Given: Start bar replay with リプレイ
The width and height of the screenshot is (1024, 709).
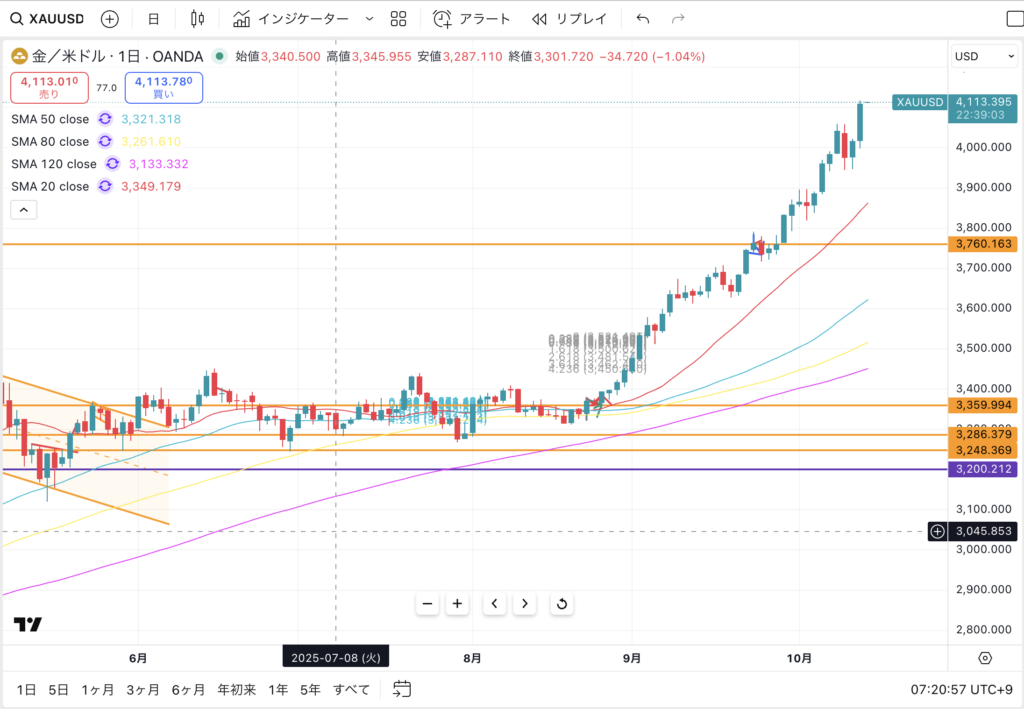Looking at the screenshot, I should pyautogui.click(x=568, y=19).
